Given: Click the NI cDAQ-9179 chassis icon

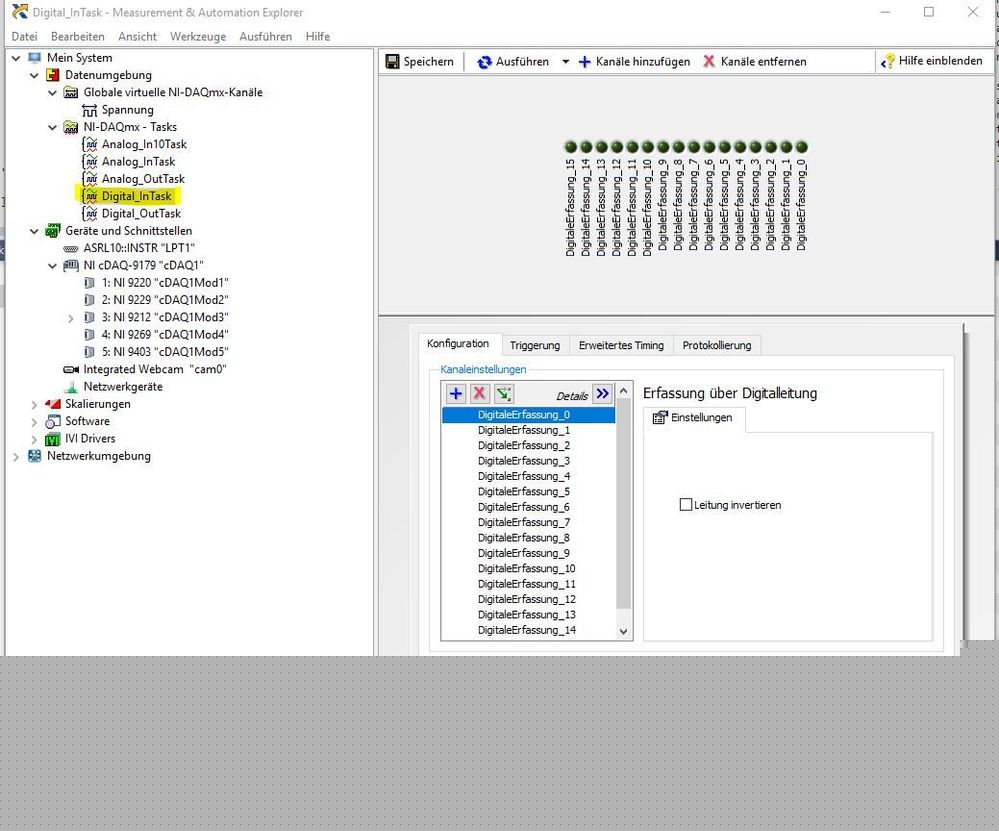Looking at the screenshot, I should 71,266.
